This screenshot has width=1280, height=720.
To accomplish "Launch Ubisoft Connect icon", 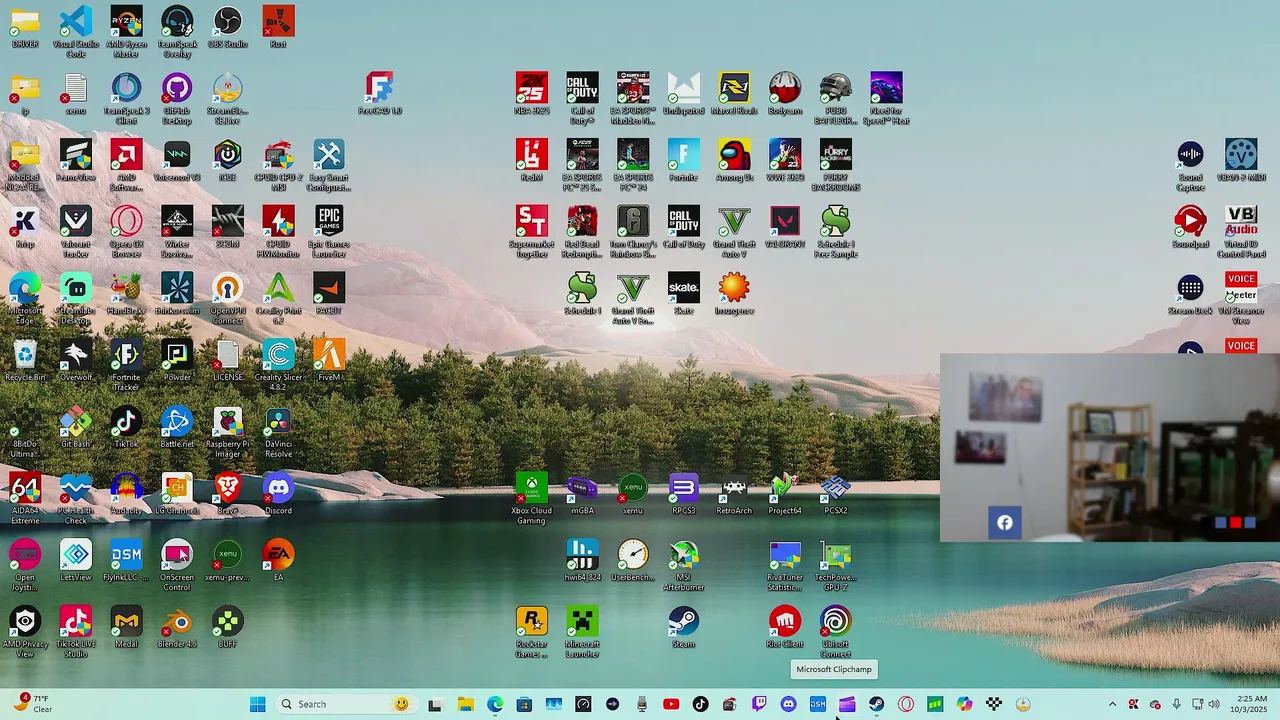I will pyautogui.click(x=835, y=631).
